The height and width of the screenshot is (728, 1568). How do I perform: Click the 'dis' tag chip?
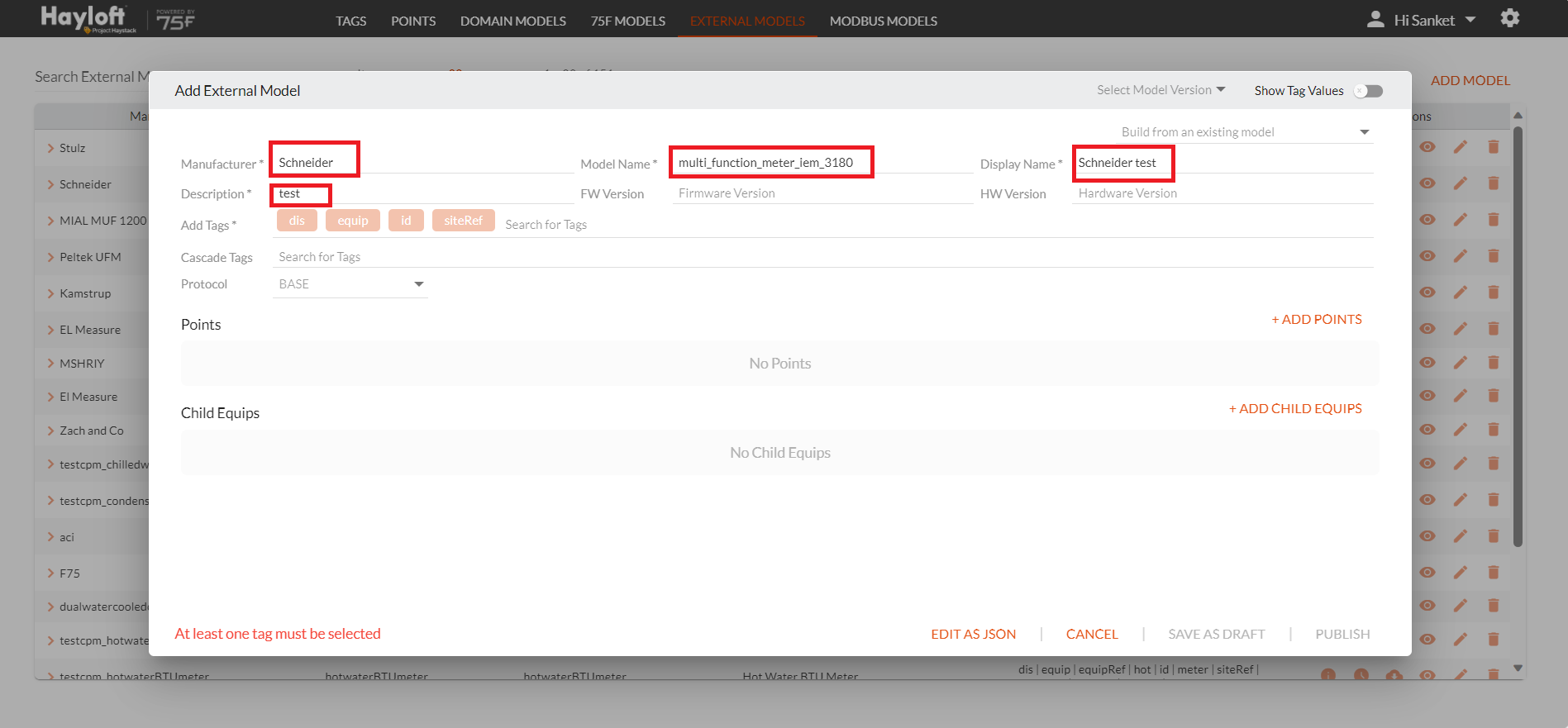297,221
